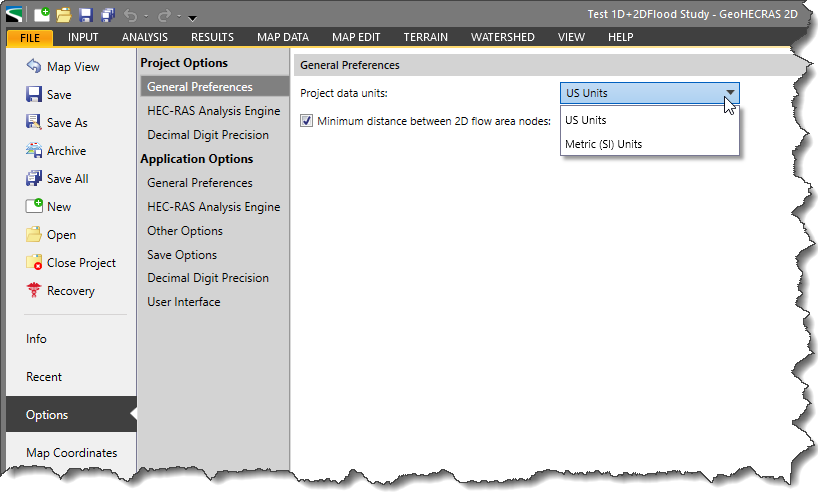818x492 pixels.
Task: Switch to the MAP DATA ribbon tab
Action: (x=283, y=38)
